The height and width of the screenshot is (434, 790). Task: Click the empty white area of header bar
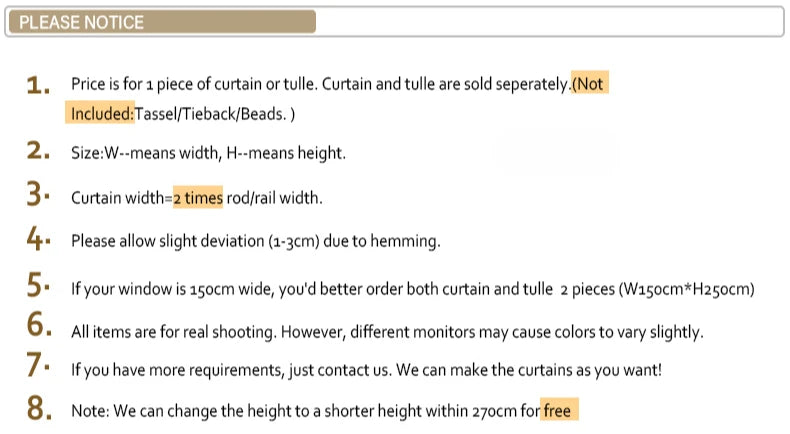pyautogui.click(x=548, y=22)
